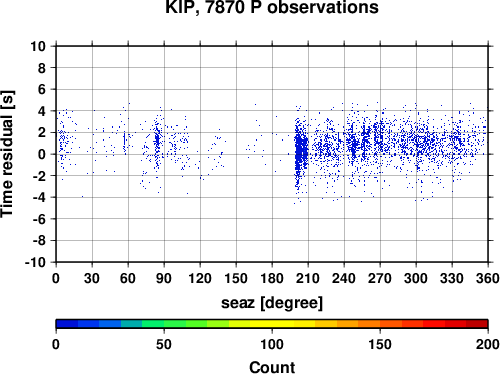This screenshot has width=500, height=374.
Task: Click the 'seaz [degree]' x-axis label
Action: tap(272, 303)
